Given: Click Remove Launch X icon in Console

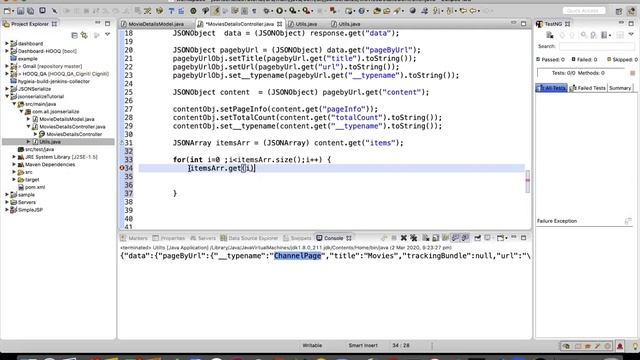Looking at the screenshot, I should (404, 238).
